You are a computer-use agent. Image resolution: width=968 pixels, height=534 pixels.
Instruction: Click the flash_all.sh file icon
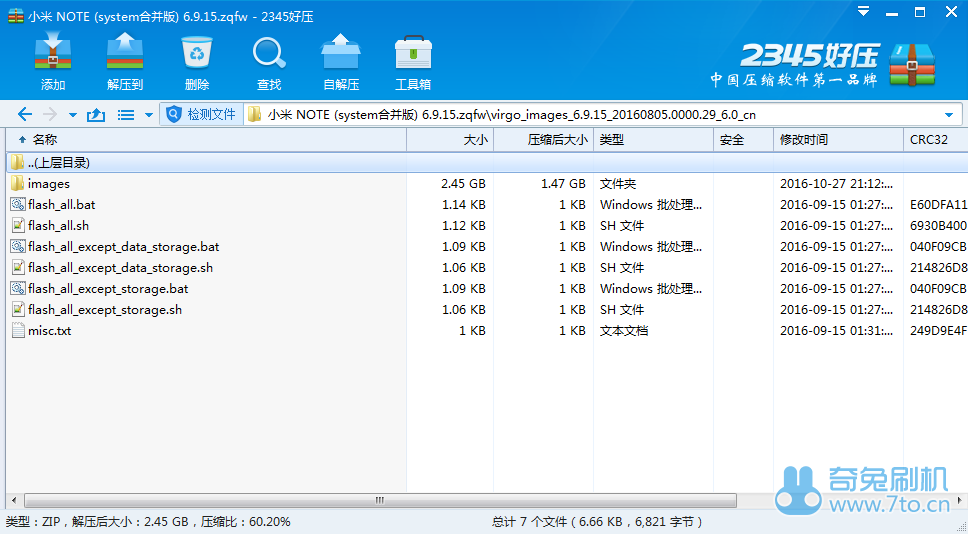click(x=18, y=225)
